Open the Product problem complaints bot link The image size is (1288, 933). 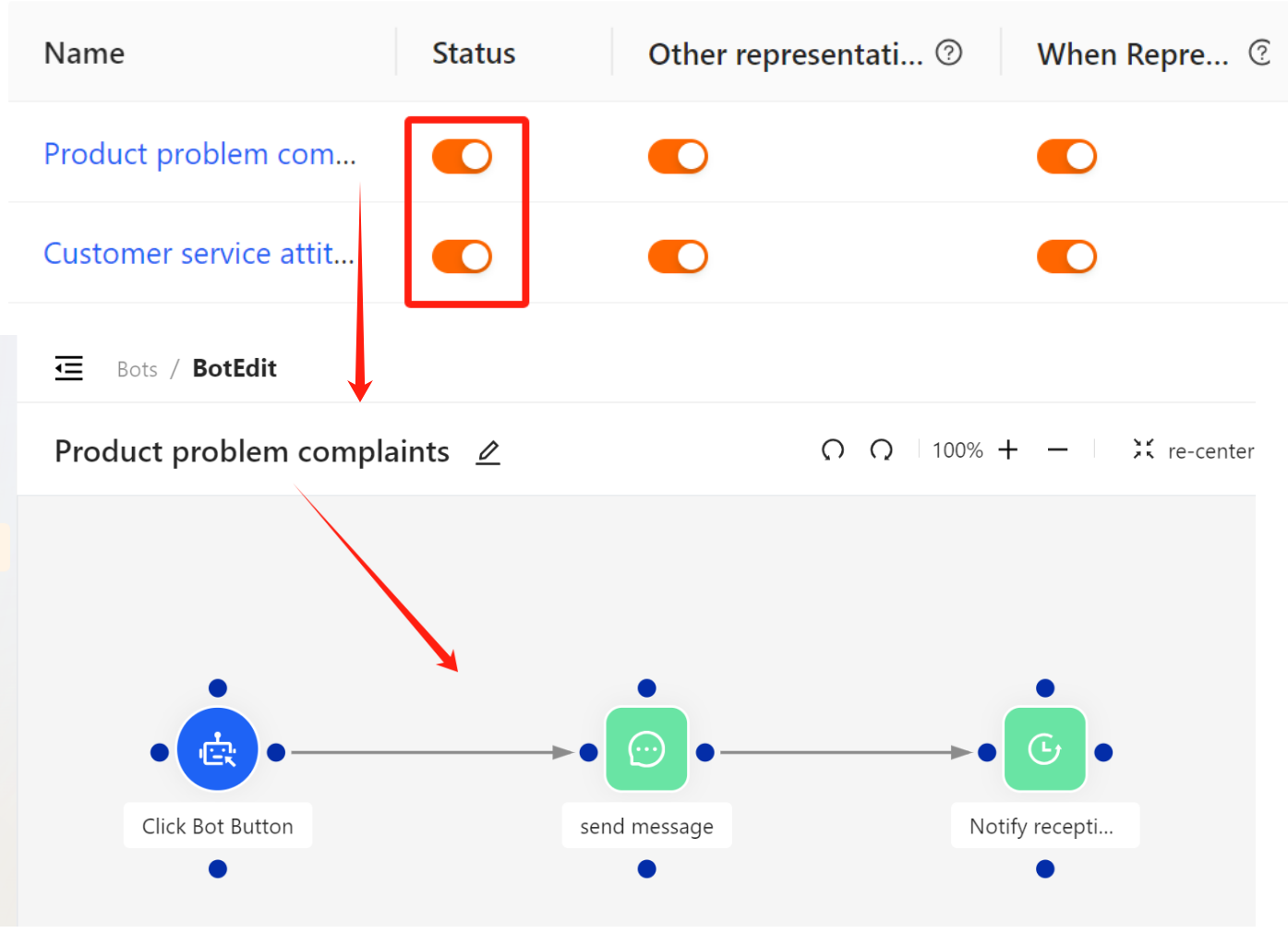[200, 154]
